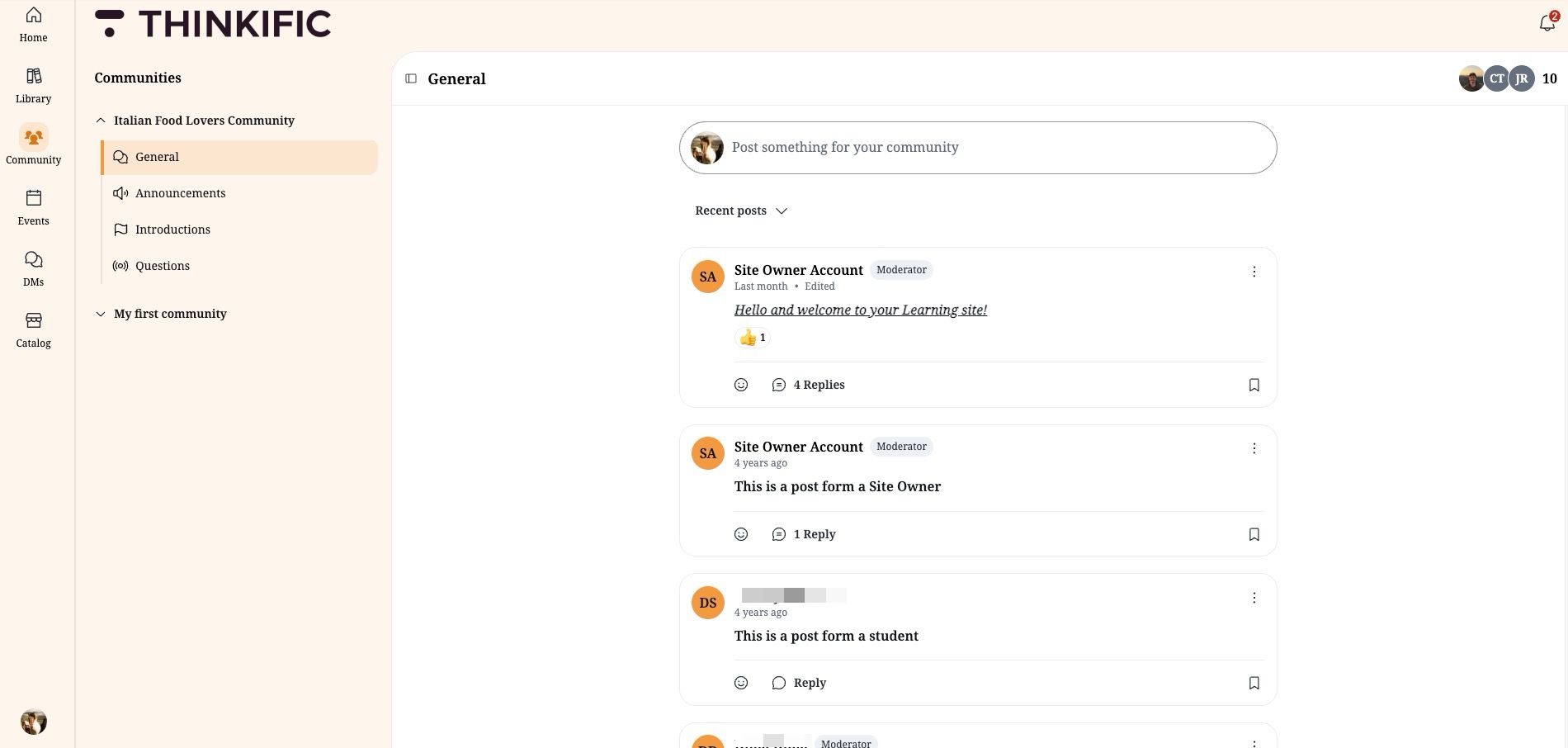Expand My first community group

tap(101, 314)
